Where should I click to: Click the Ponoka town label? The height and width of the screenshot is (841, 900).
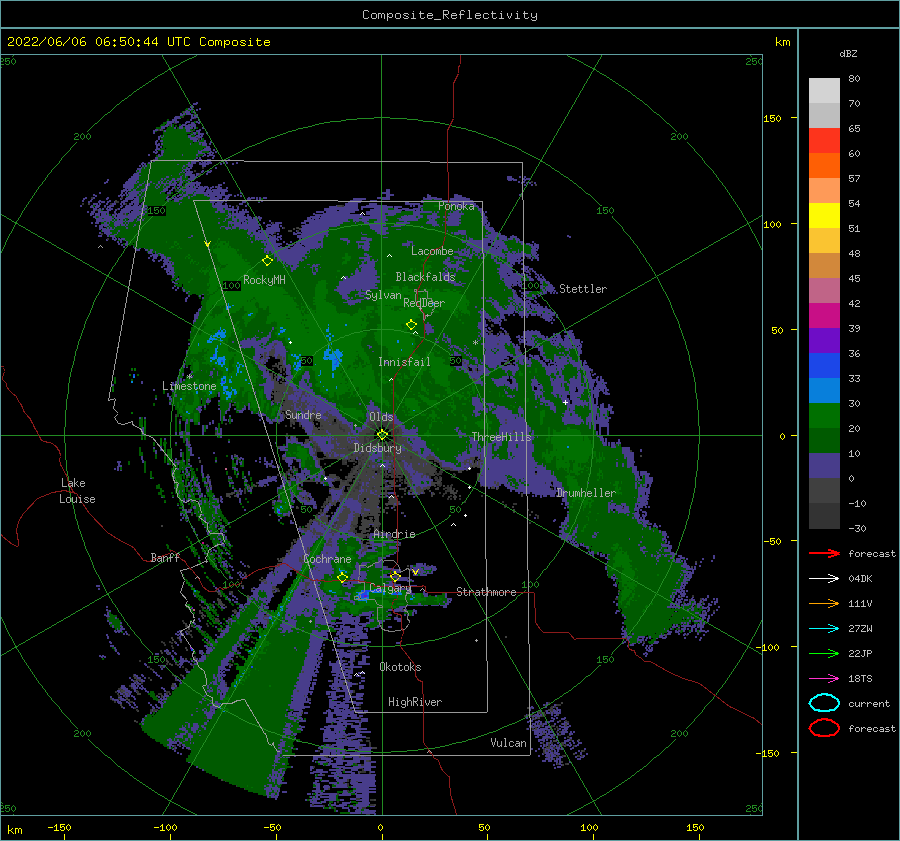[456, 206]
